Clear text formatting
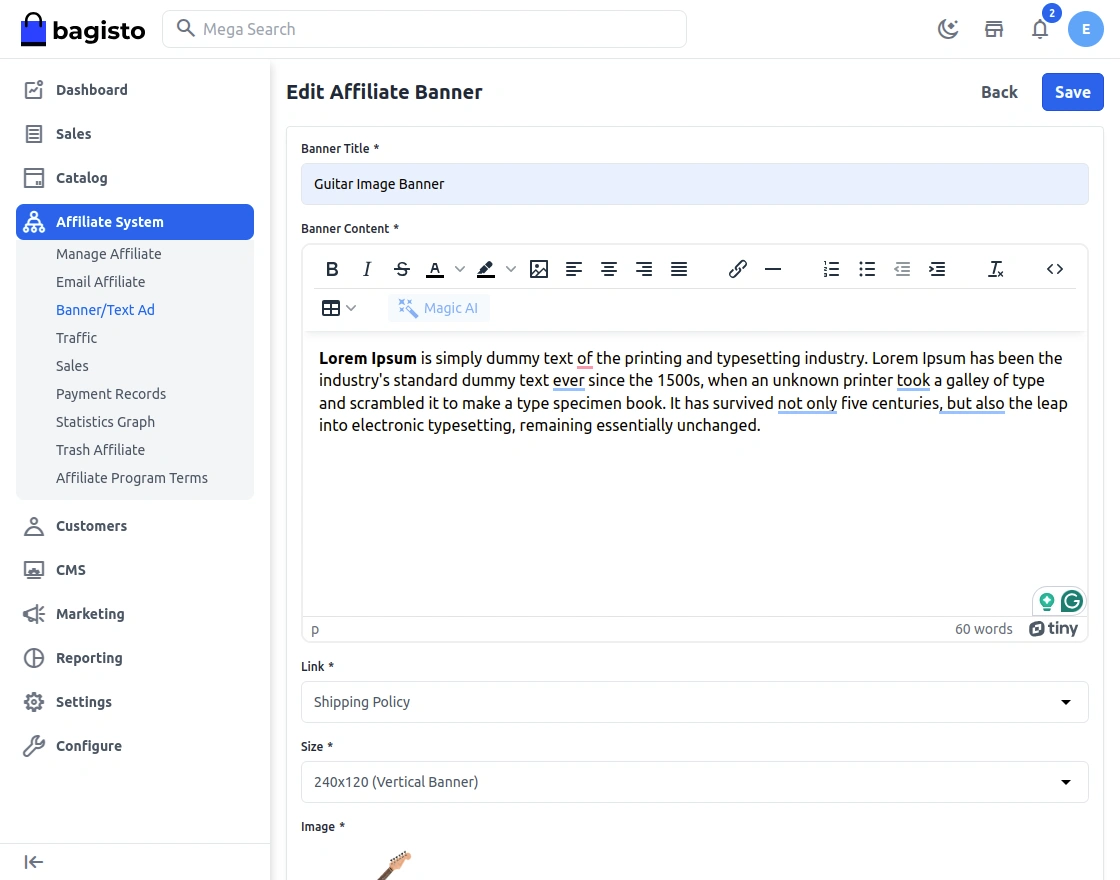Viewport: 1120px width, 880px height. (996, 269)
